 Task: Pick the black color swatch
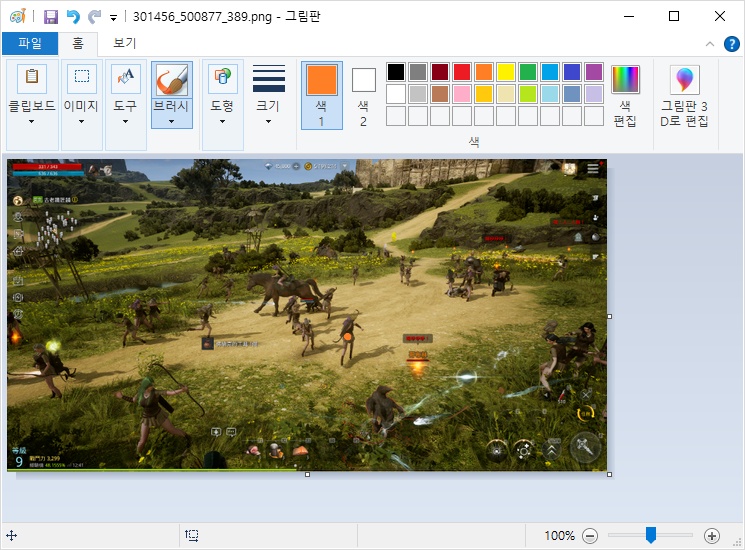[396, 72]
